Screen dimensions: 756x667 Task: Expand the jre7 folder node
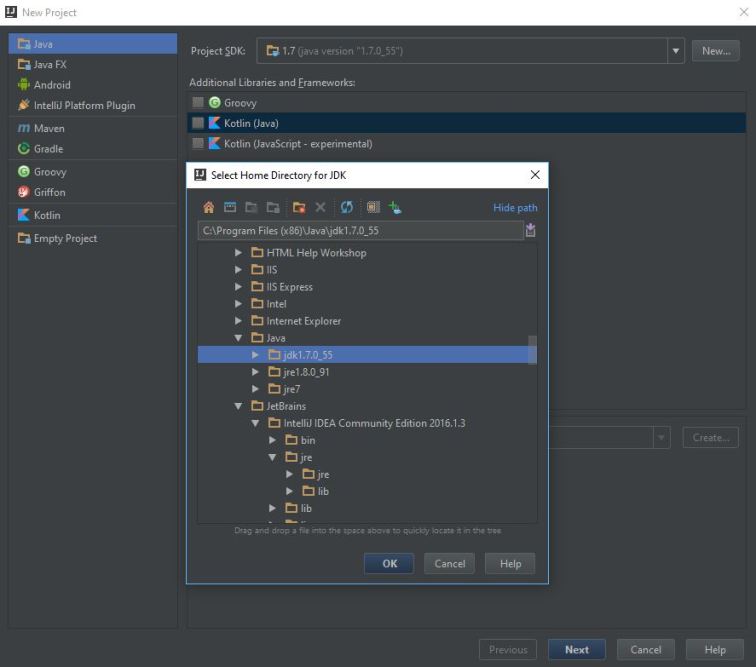tap(255, 388)
